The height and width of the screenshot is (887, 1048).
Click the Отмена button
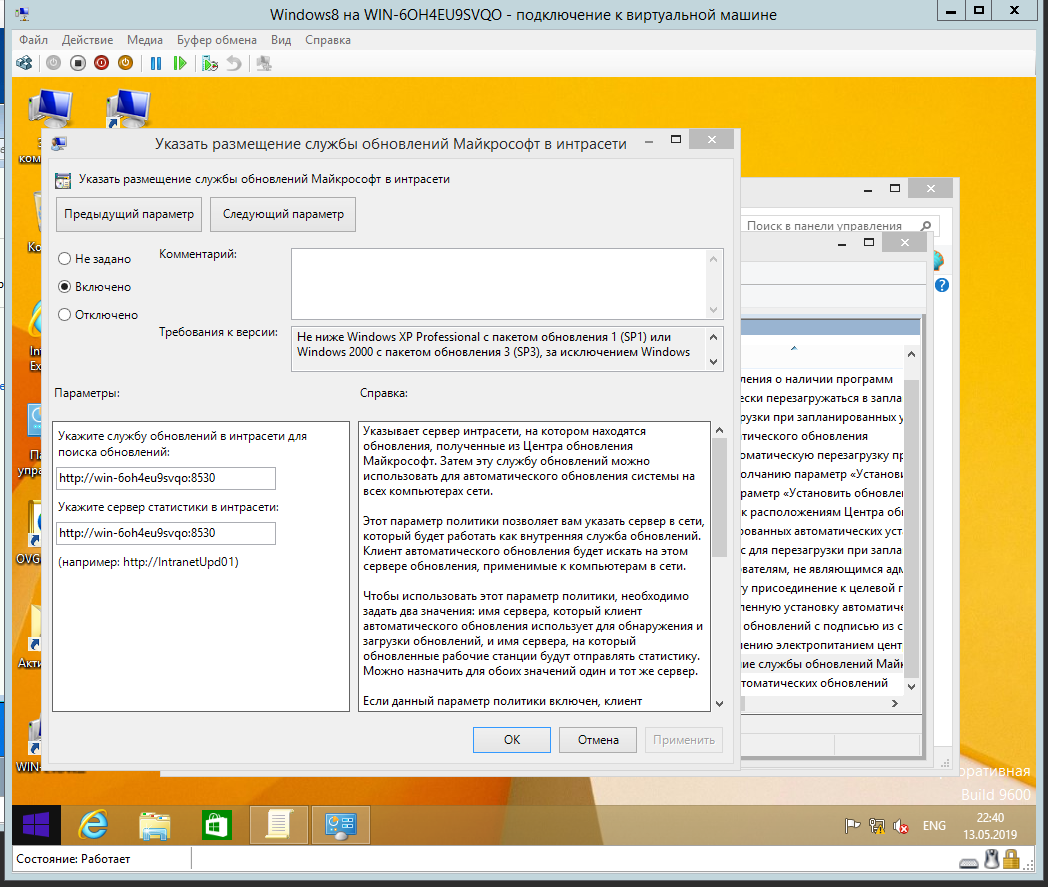pos(598,740)
